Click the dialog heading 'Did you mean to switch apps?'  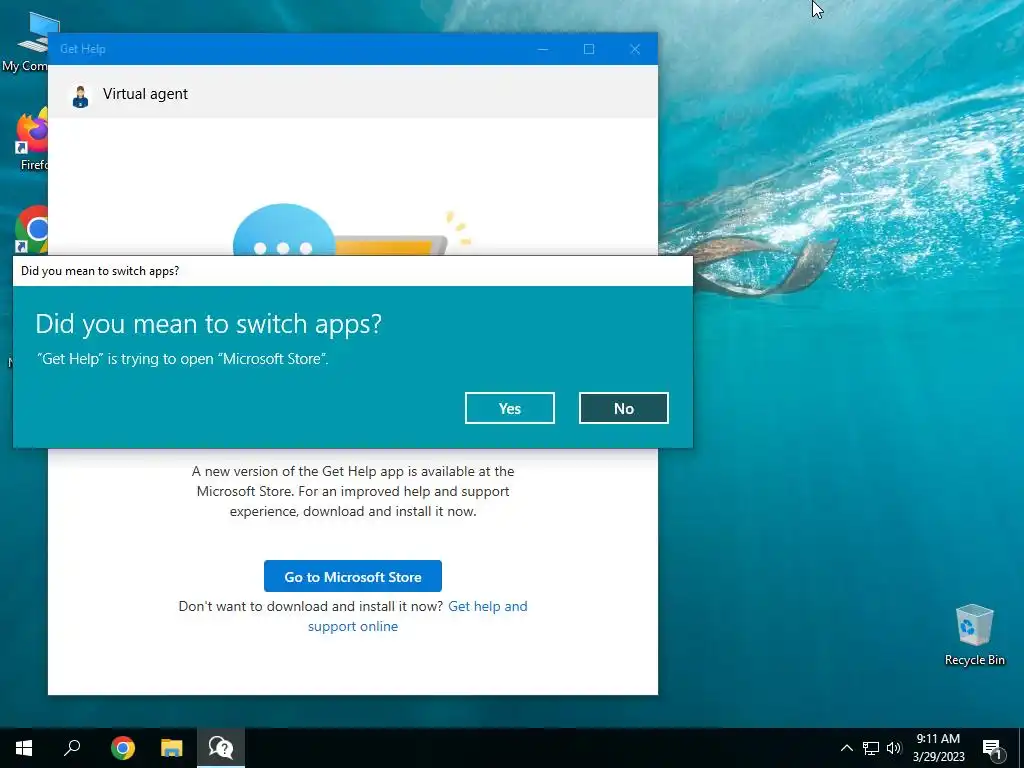(x=208, y=324)
